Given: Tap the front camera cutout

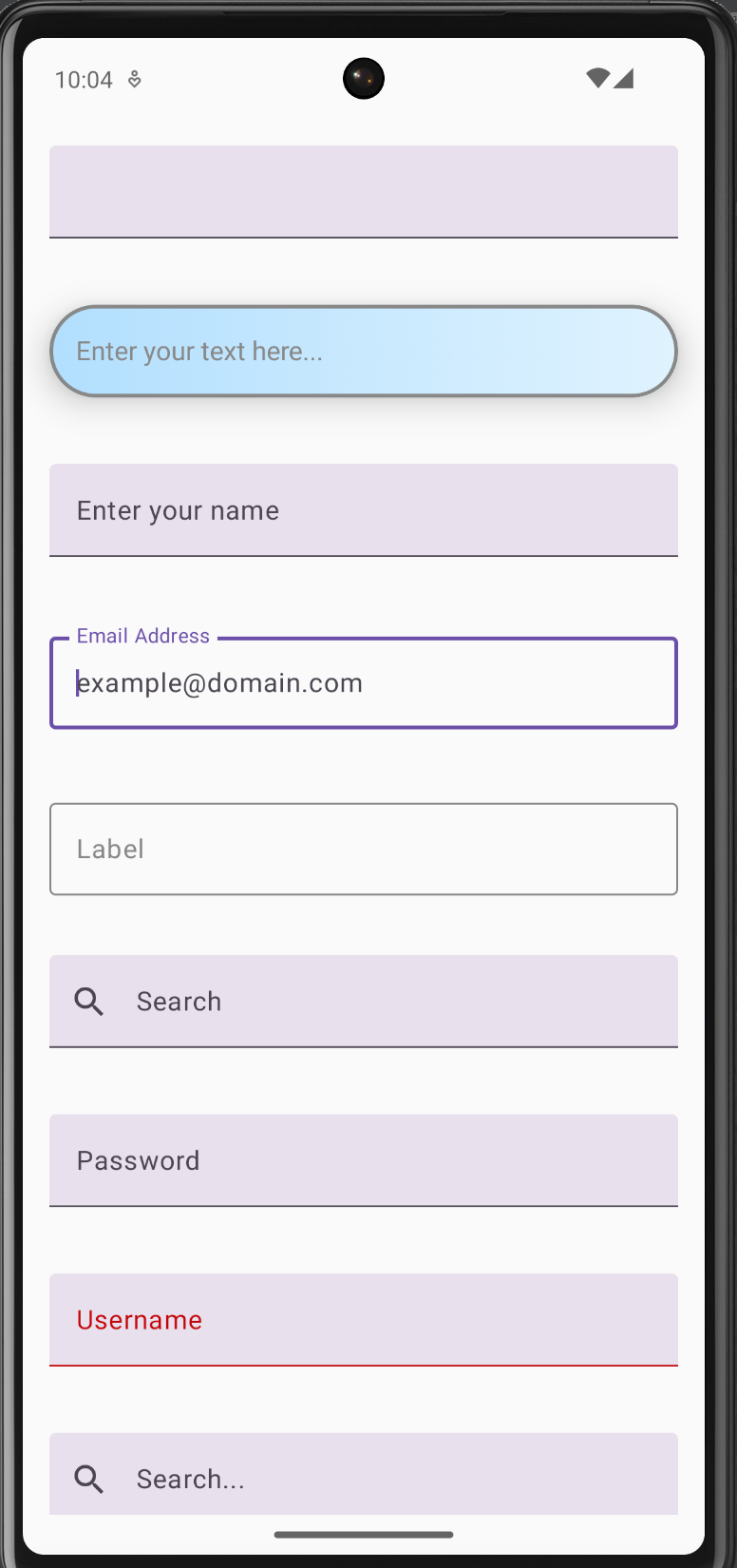Looking at the screenshot, I should [364, 78].
